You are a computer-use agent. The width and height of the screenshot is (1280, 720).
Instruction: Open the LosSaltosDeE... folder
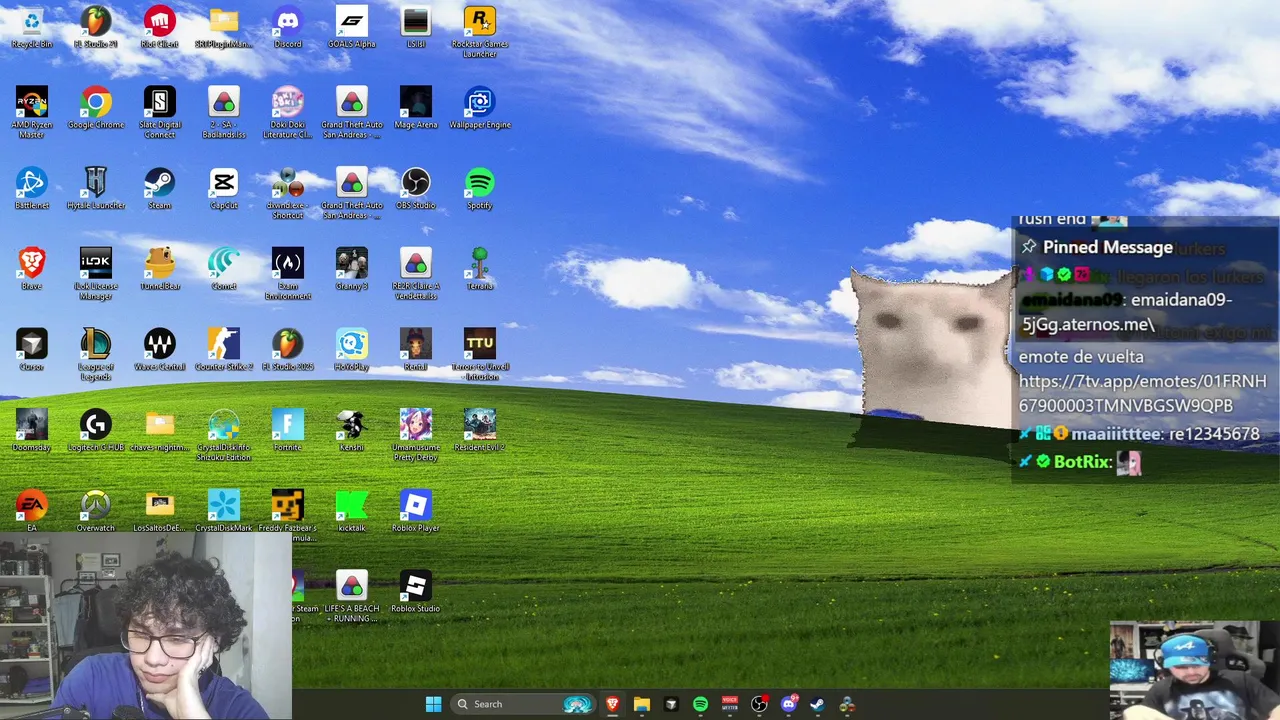click(x=160, y=511)
